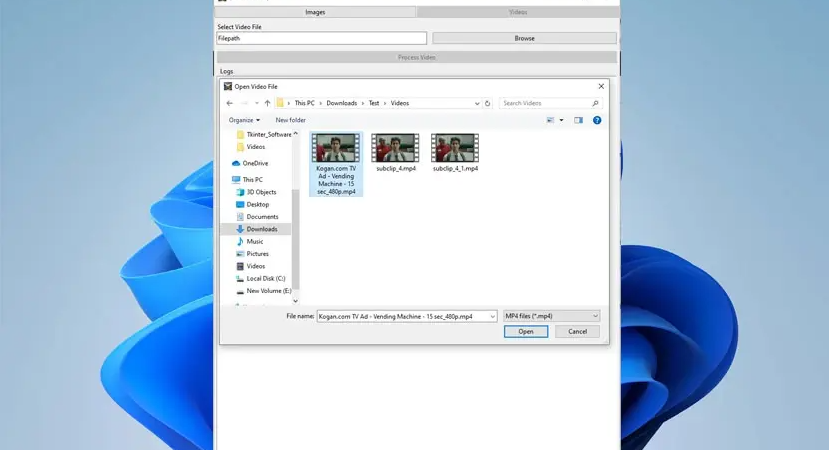
Task: Switch to the Images tab
Action: 315,12
